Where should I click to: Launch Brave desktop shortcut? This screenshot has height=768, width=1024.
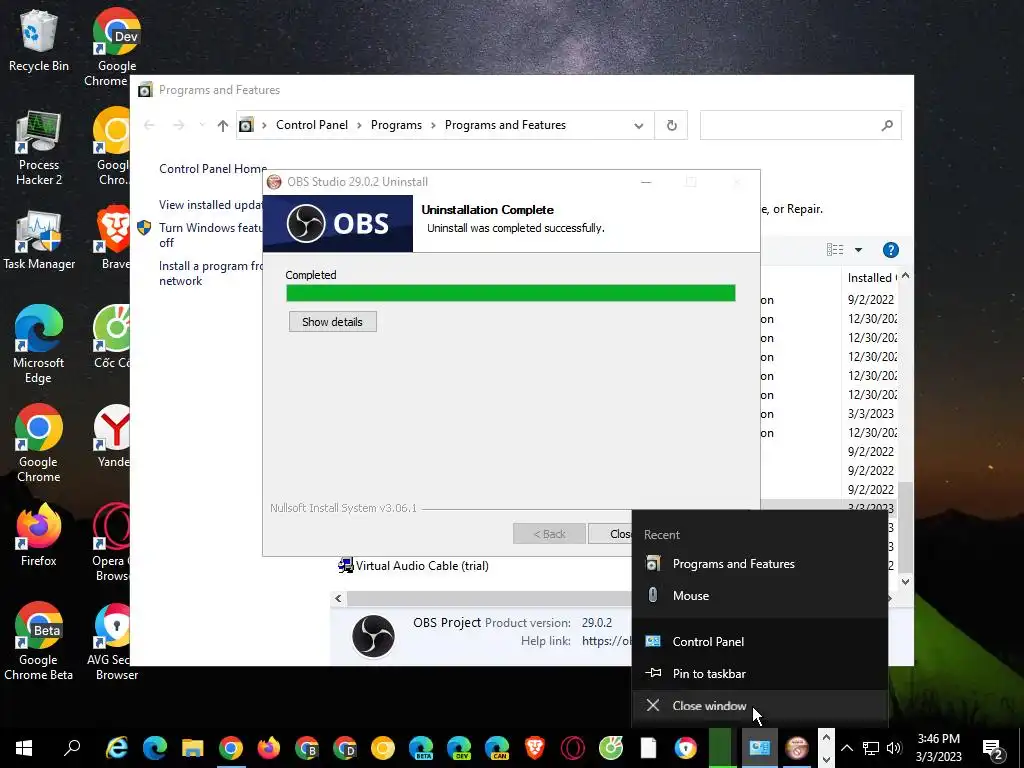tap(115, 238)
